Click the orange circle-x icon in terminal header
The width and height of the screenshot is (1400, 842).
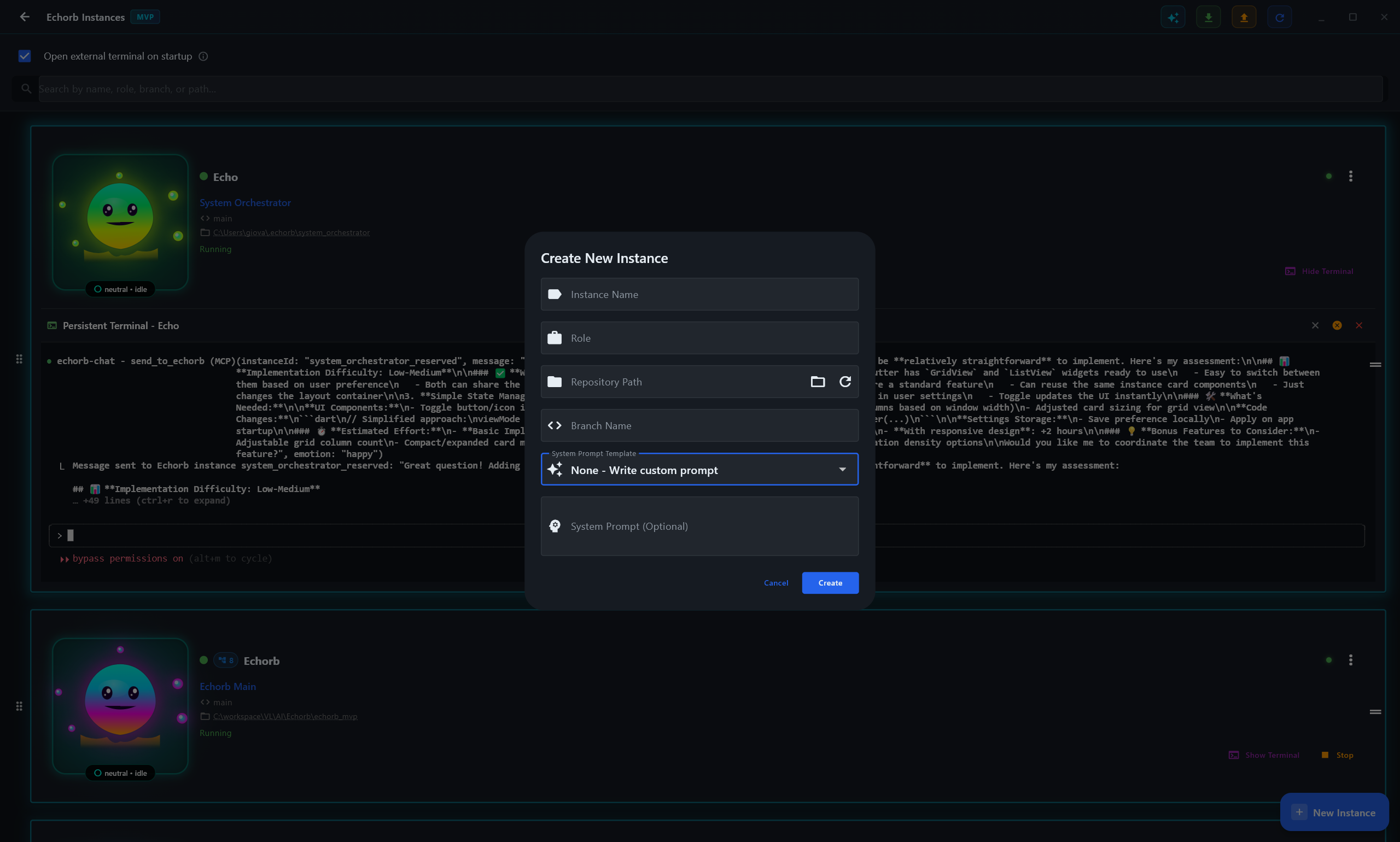[1337, 325]
